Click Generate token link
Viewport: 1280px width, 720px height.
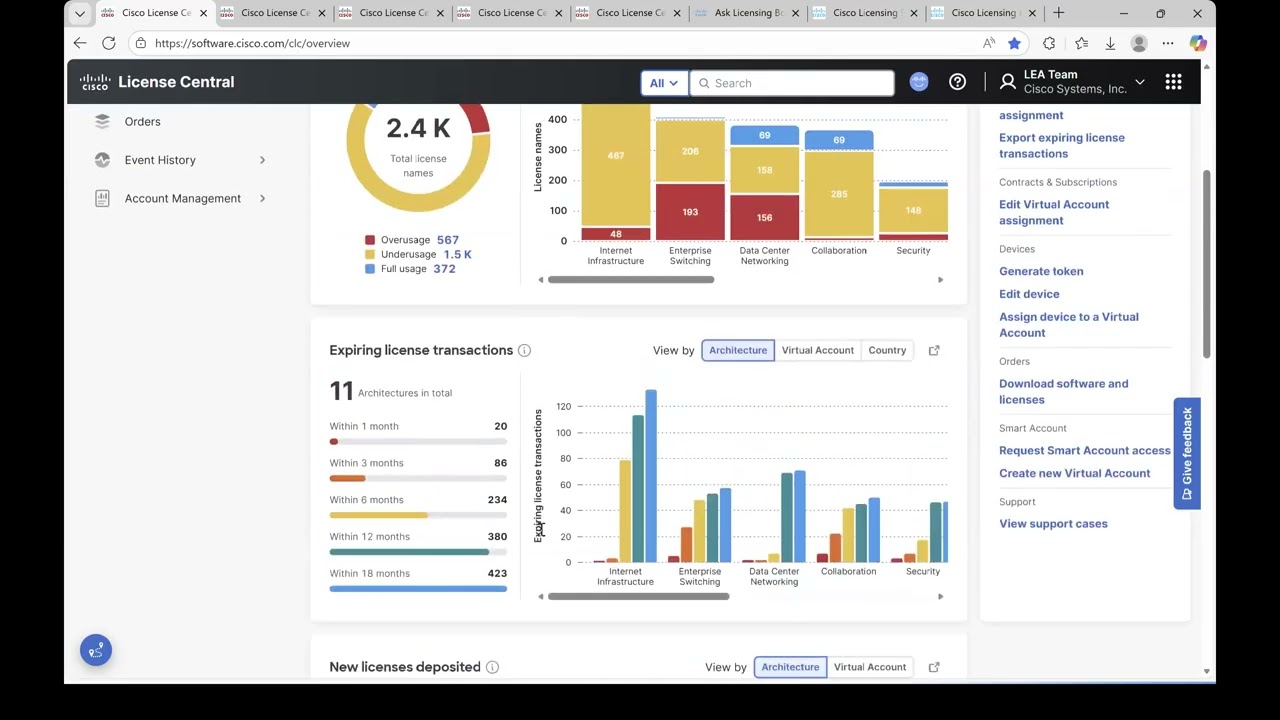(1041, 271)
